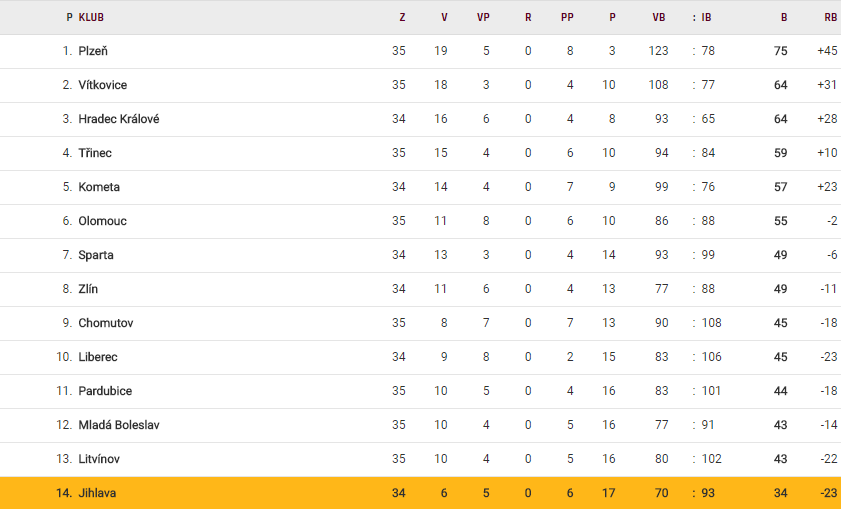Select Hradec Králové in the standings
This screenshot has width=842, height=509.
[119, 119]
